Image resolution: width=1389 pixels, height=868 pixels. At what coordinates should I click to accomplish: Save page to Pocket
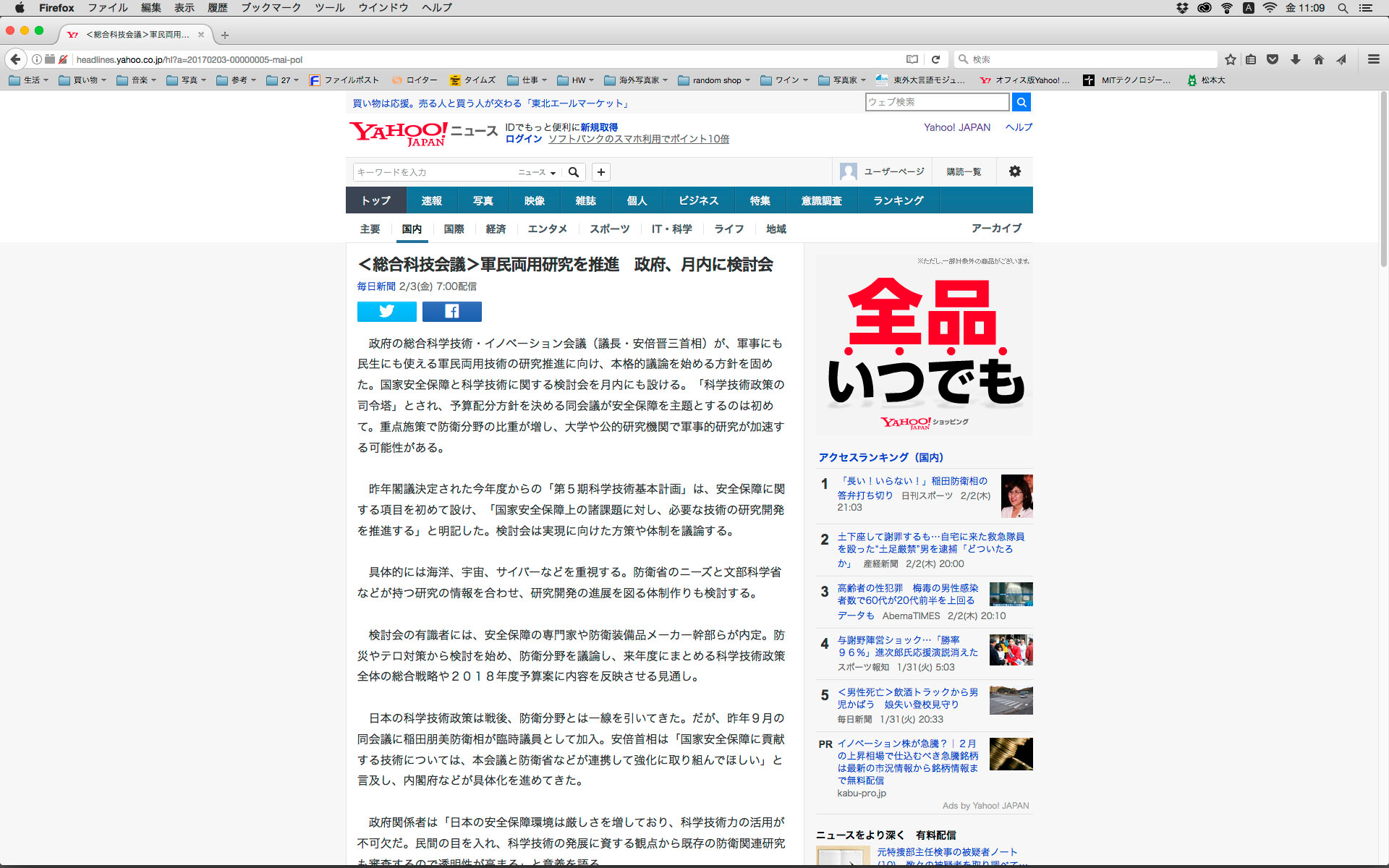click(1273, 59)
